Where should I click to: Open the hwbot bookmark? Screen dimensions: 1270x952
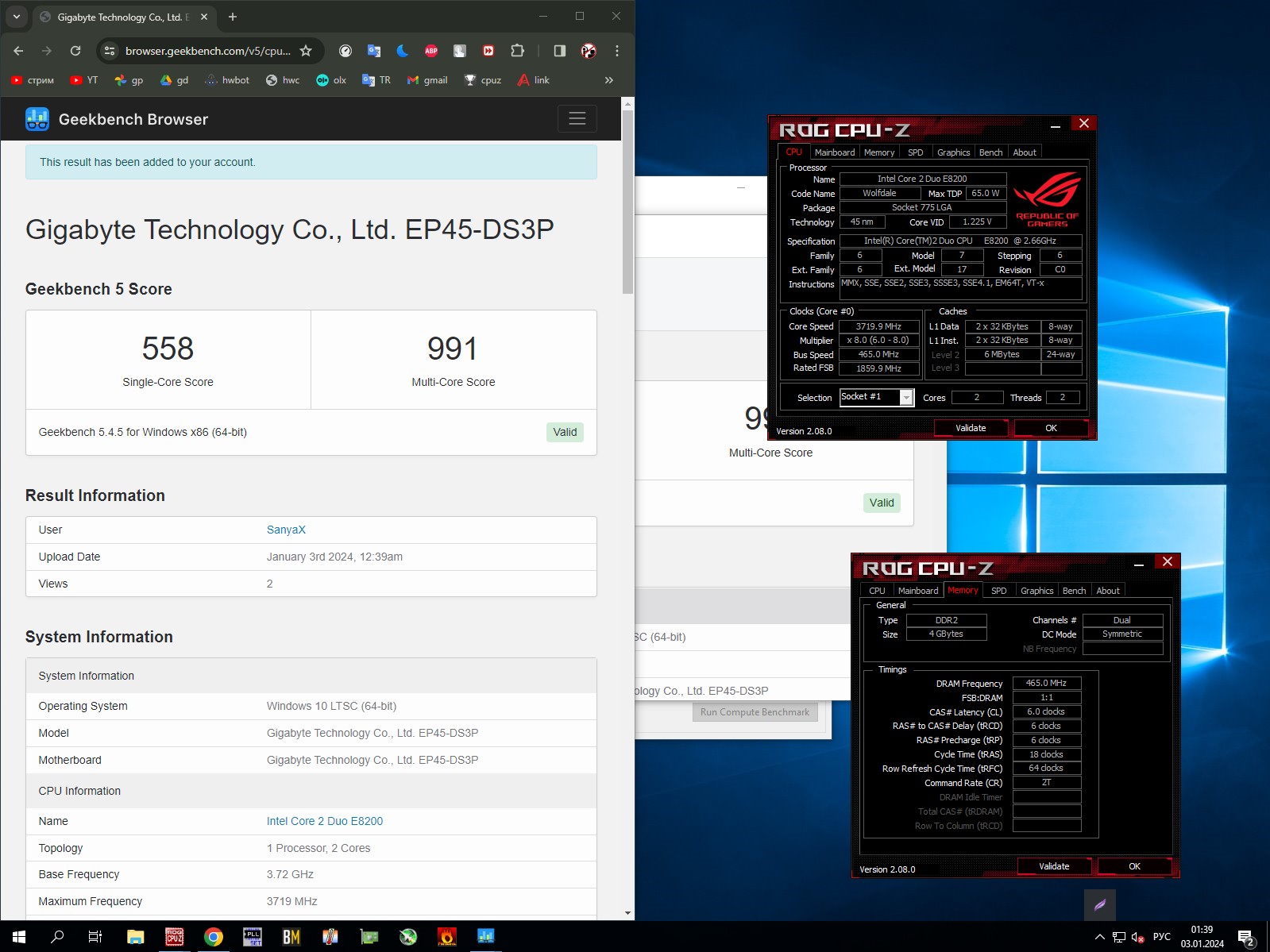coord(227,80)
